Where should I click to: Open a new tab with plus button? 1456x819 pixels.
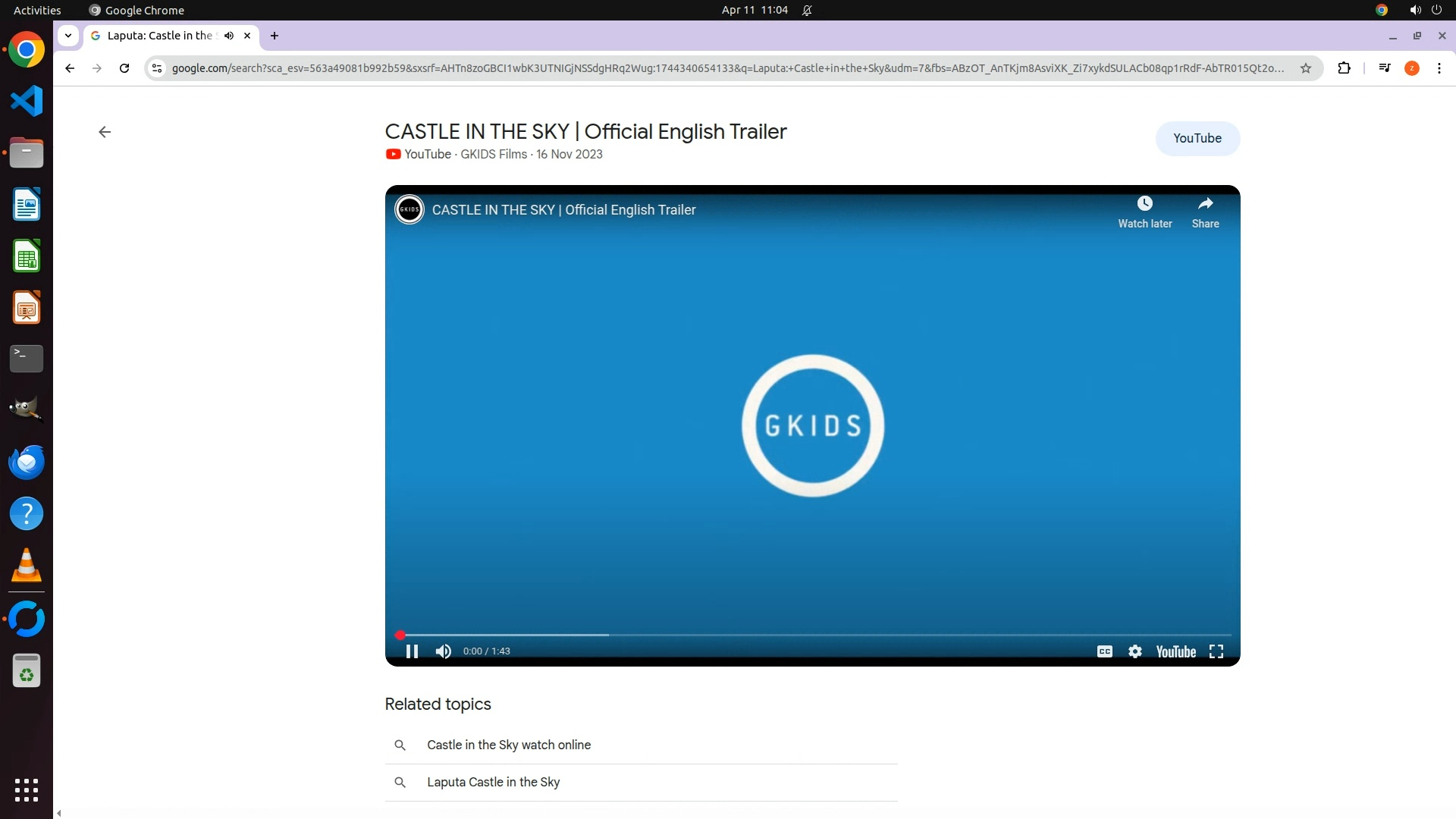(275, 35)
